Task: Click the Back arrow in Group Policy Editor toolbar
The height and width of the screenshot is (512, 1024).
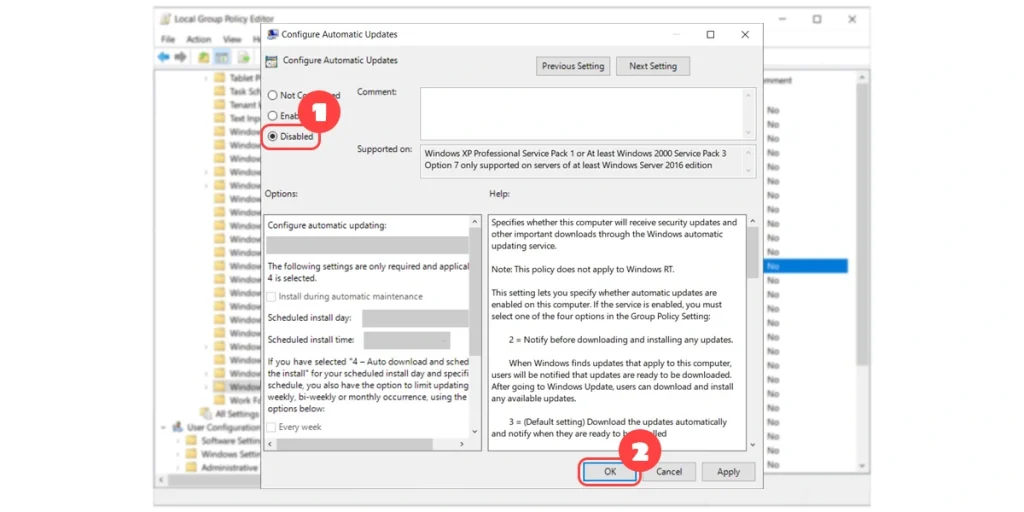Action: click(x=163, y=57)
